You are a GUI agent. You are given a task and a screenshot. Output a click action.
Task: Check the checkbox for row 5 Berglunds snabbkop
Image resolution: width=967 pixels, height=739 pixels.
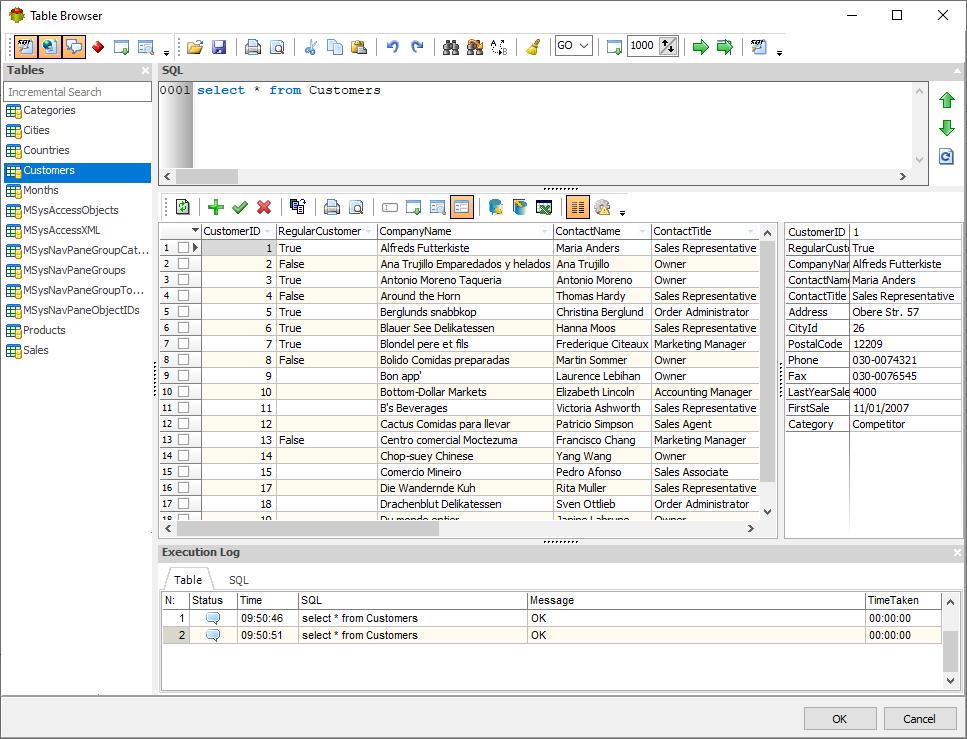pyautogui.click(x=183, y=312)
